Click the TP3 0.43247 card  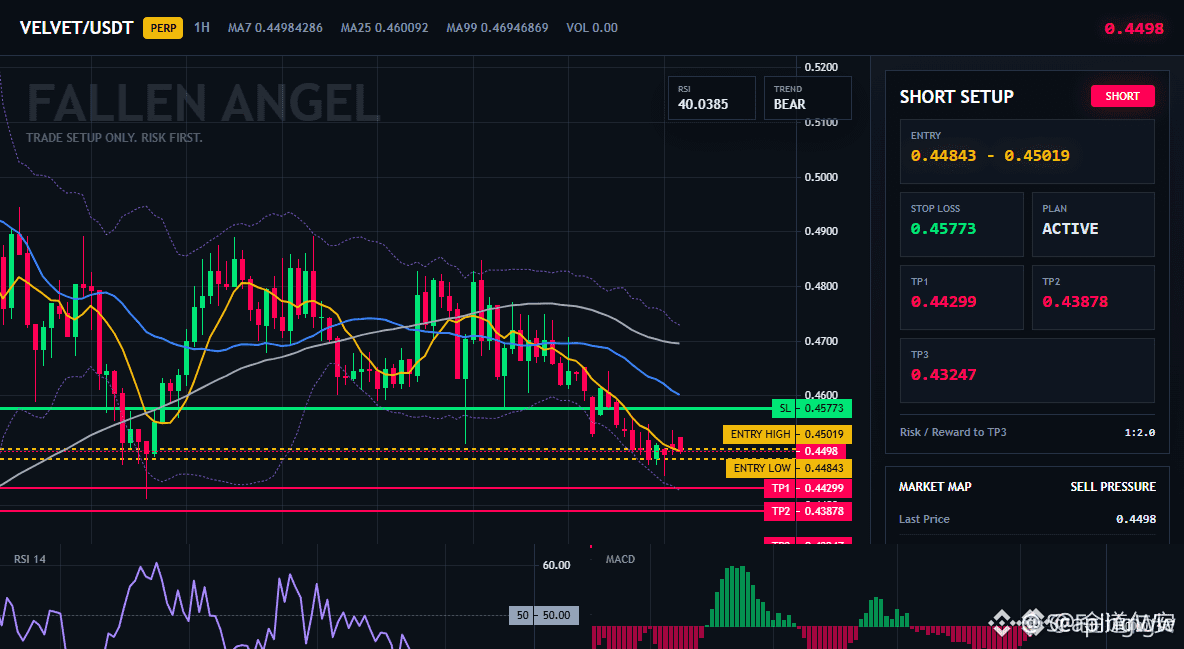pyautogui.click(x=1027, y=370)
